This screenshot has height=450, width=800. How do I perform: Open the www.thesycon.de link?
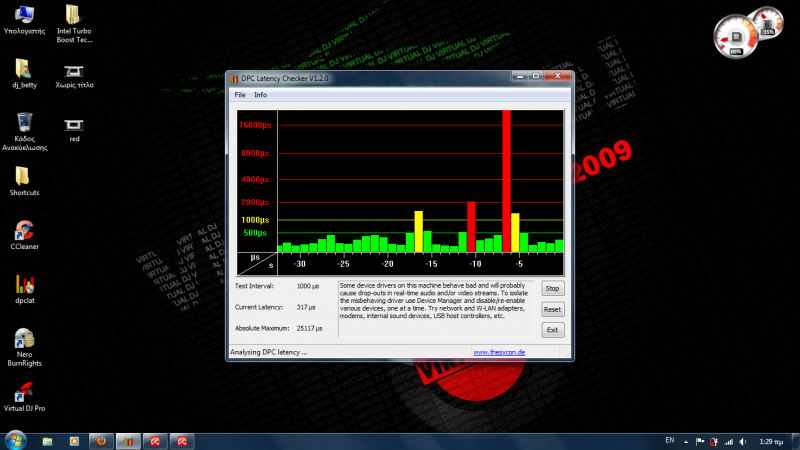coord(499,353)
